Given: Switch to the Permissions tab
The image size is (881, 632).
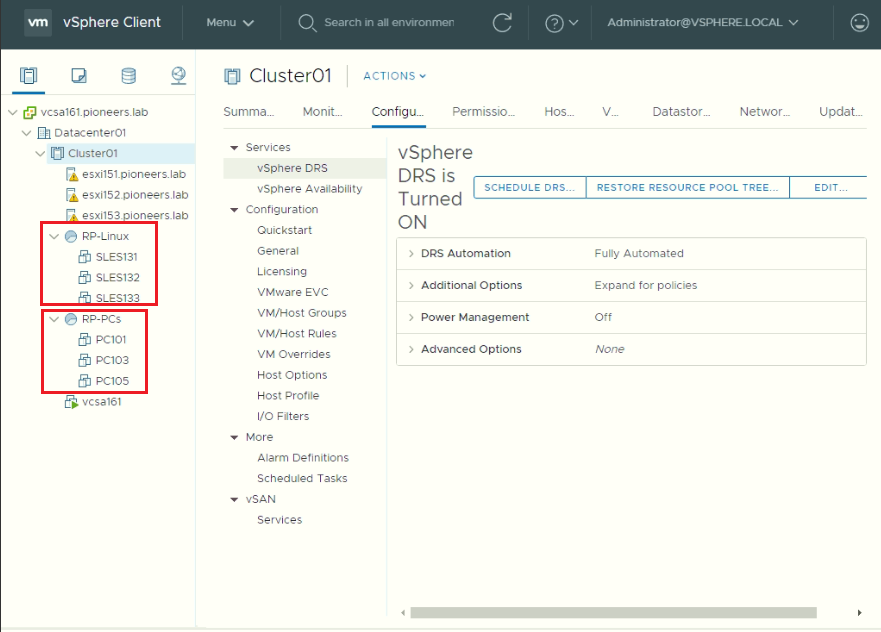Looking at the screenshot, I should coord(484,112).
